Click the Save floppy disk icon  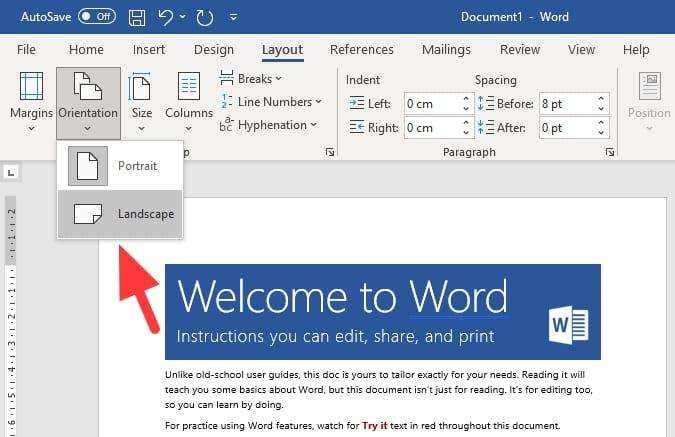pyautogui.click(x=137, y=18)
